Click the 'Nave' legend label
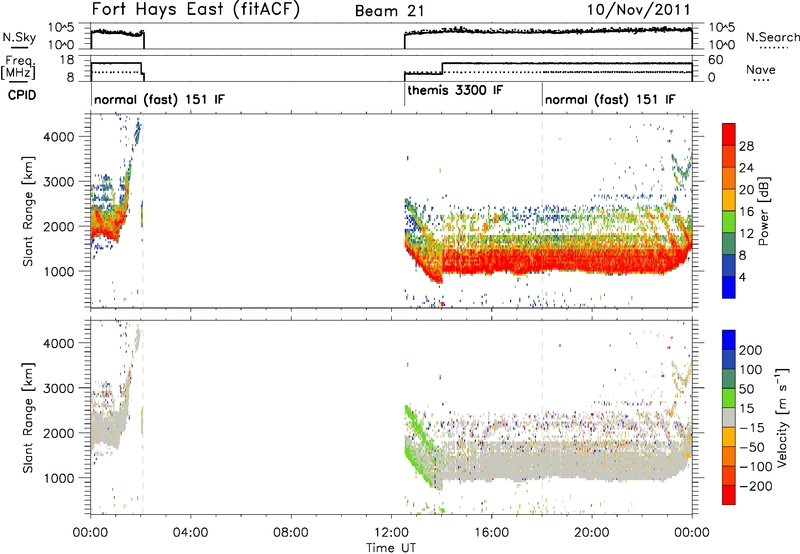This screenshot has height=554, width=800. click(760, 70)
